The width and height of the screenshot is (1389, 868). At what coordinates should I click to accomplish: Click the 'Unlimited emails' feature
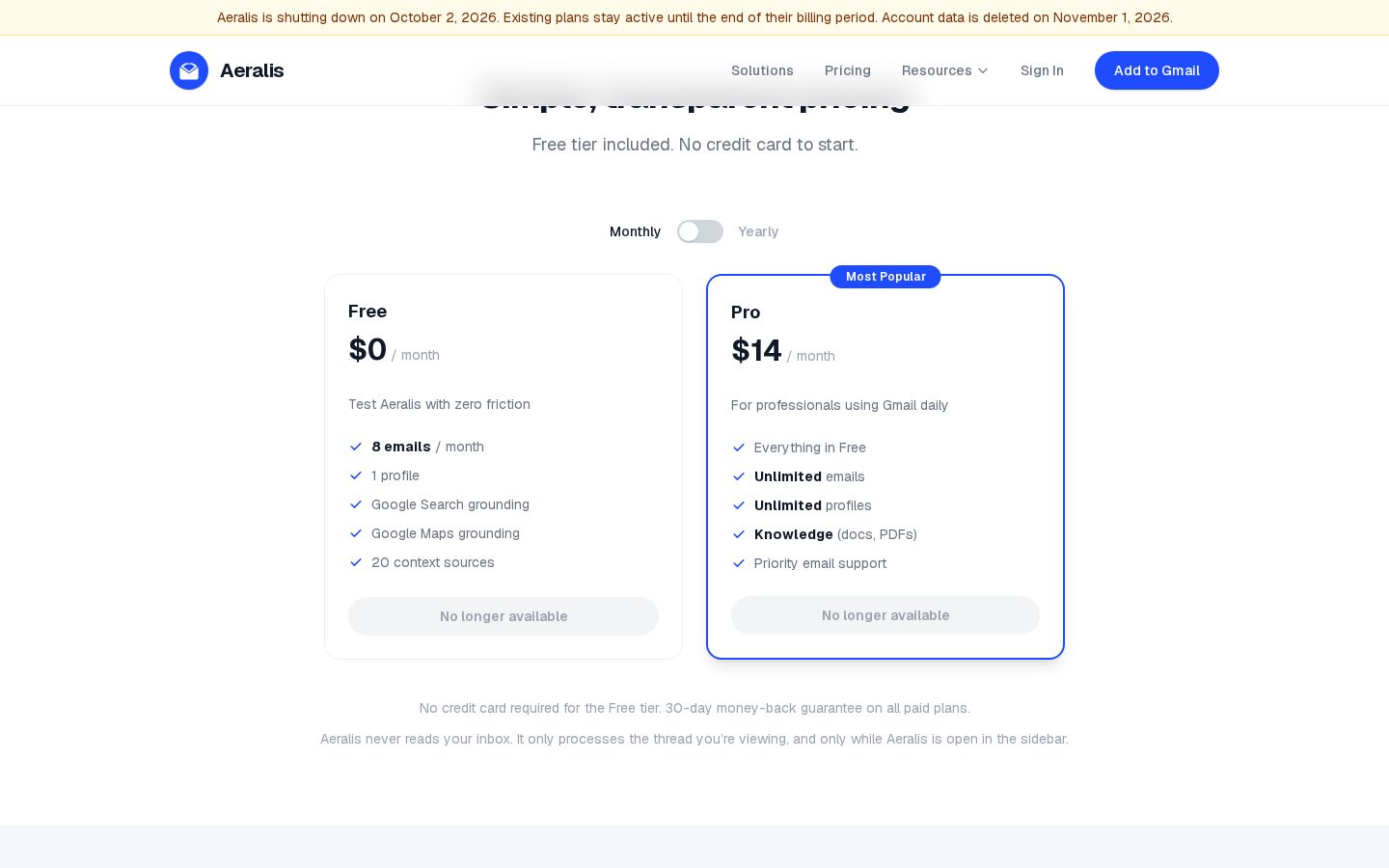coord(809,476)
